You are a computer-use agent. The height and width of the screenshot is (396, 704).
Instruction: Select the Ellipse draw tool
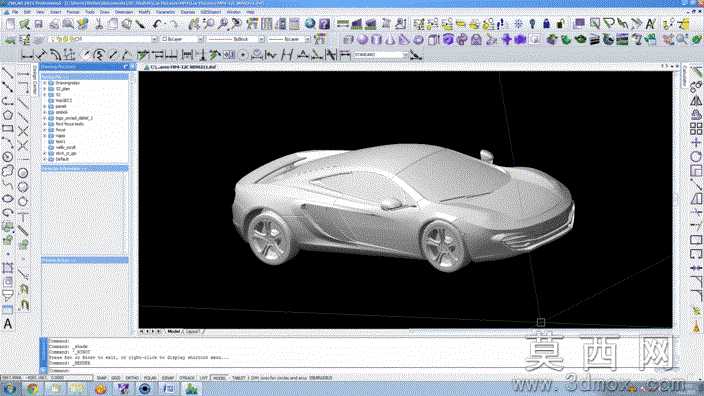click(x=7, y=198)
